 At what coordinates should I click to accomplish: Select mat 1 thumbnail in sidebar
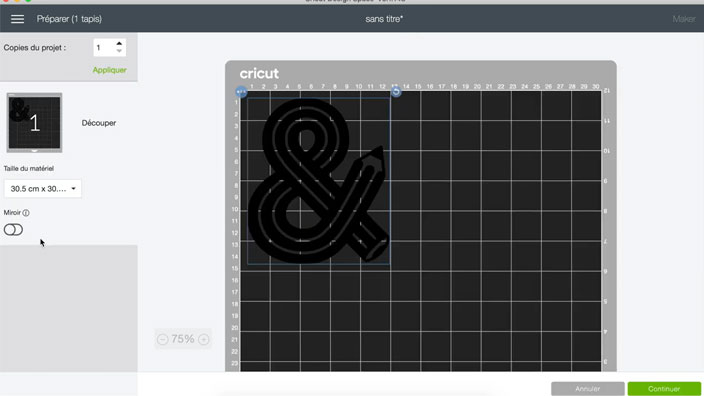[x=35, y=123]
